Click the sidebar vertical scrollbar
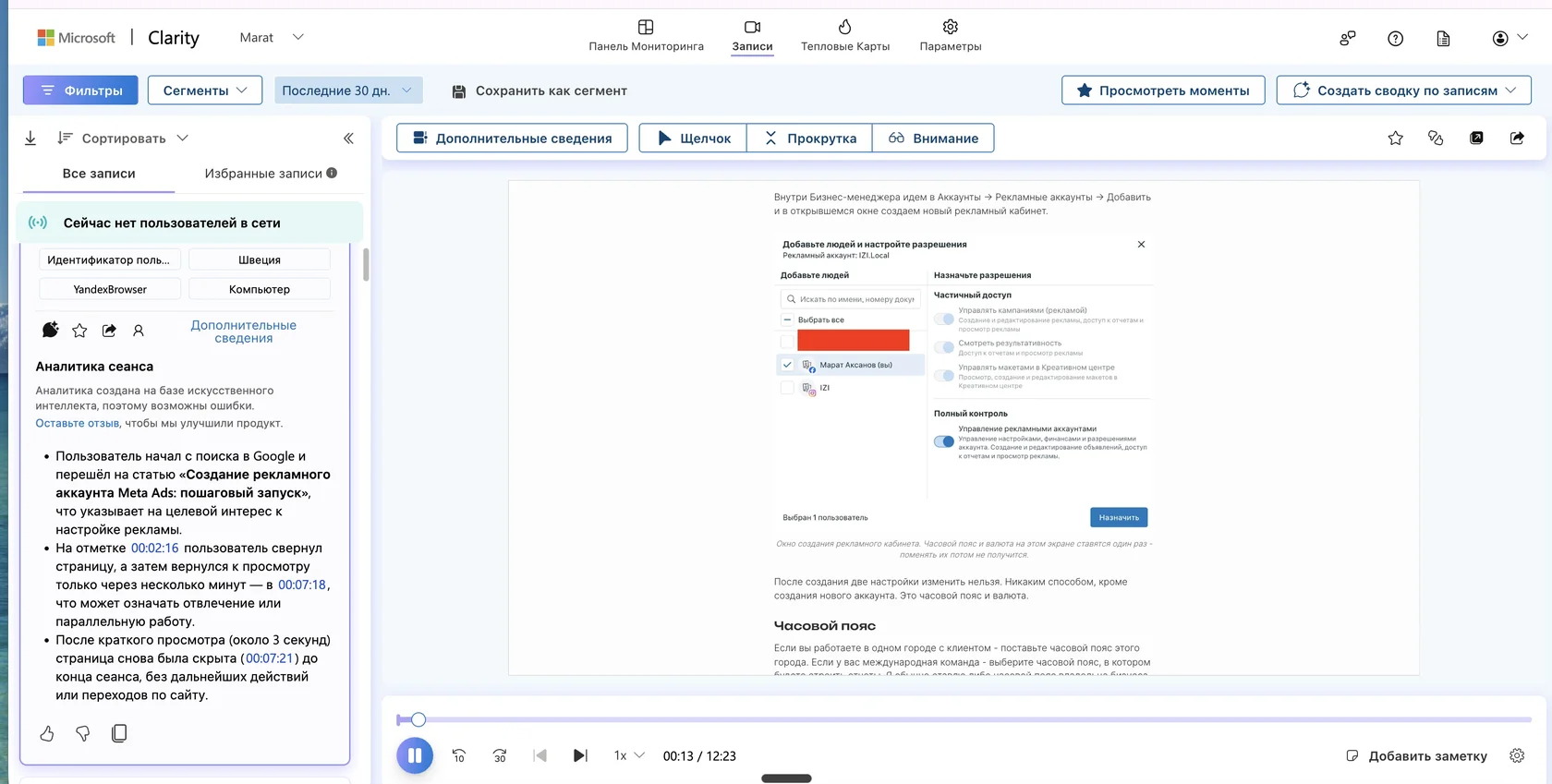1552x784 pixels. coord(366,265)
